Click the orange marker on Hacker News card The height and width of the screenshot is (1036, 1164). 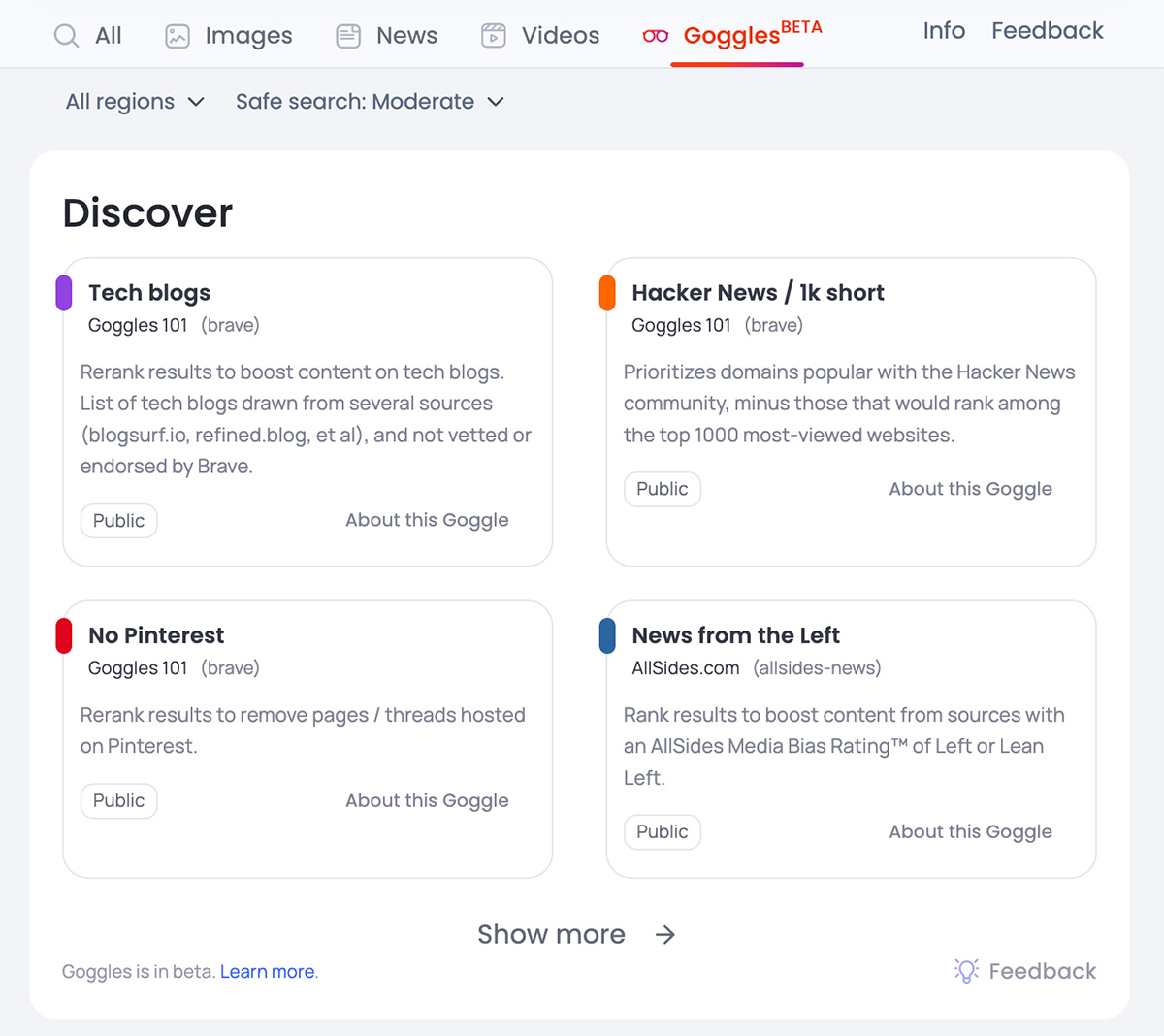coord(607,293)
